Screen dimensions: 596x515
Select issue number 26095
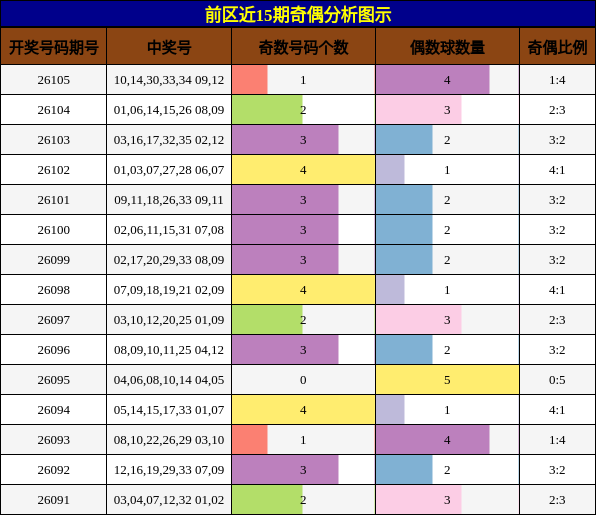(x=54, y=380)
